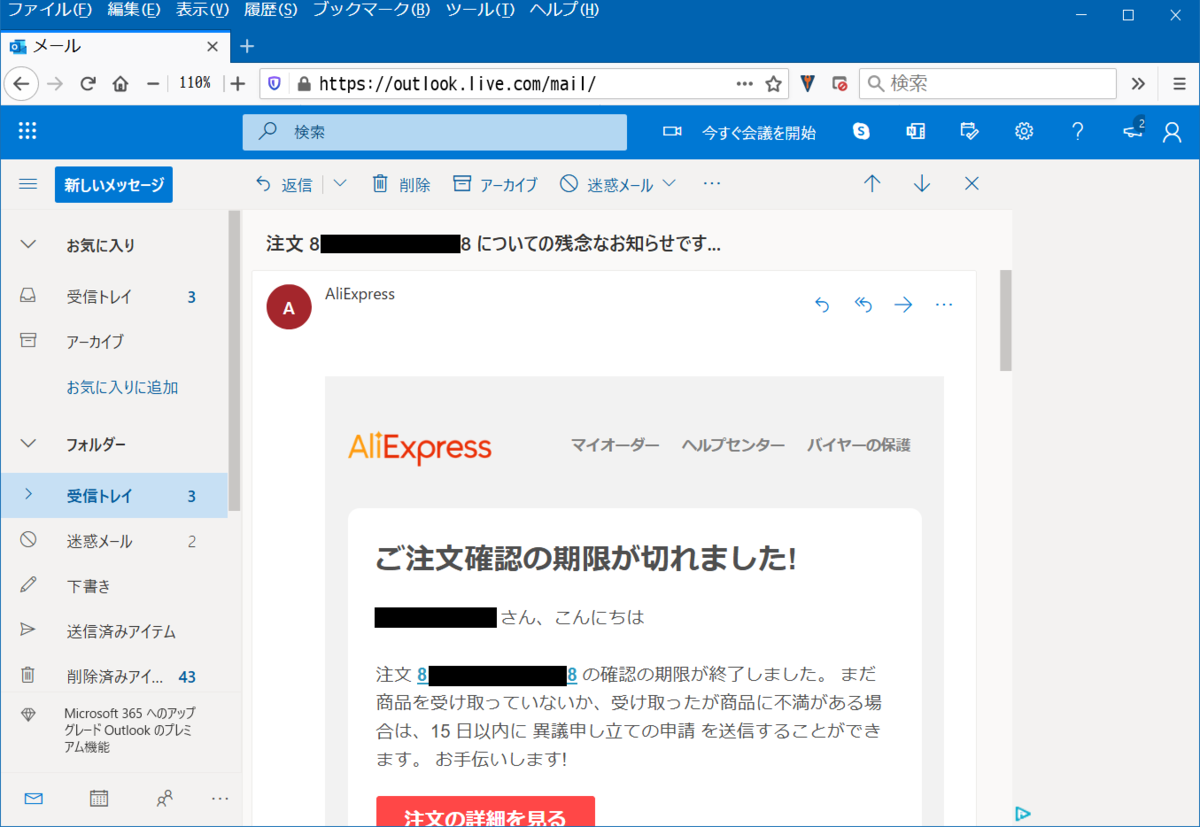The image size is (1200, 827).
Task: Go to previous message up arrow
Action: (x=872, y=184)
